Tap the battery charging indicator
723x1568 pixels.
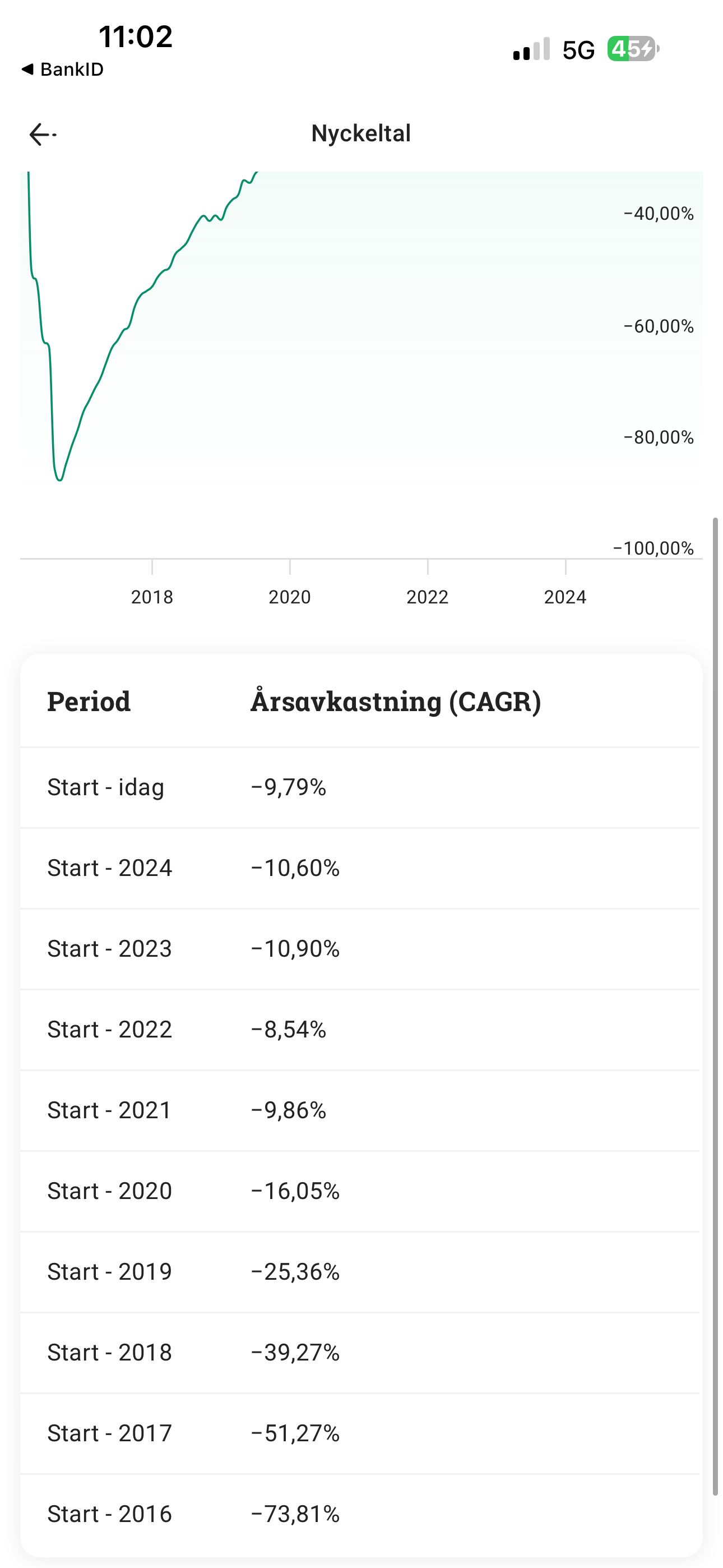(x=633, y=49)
